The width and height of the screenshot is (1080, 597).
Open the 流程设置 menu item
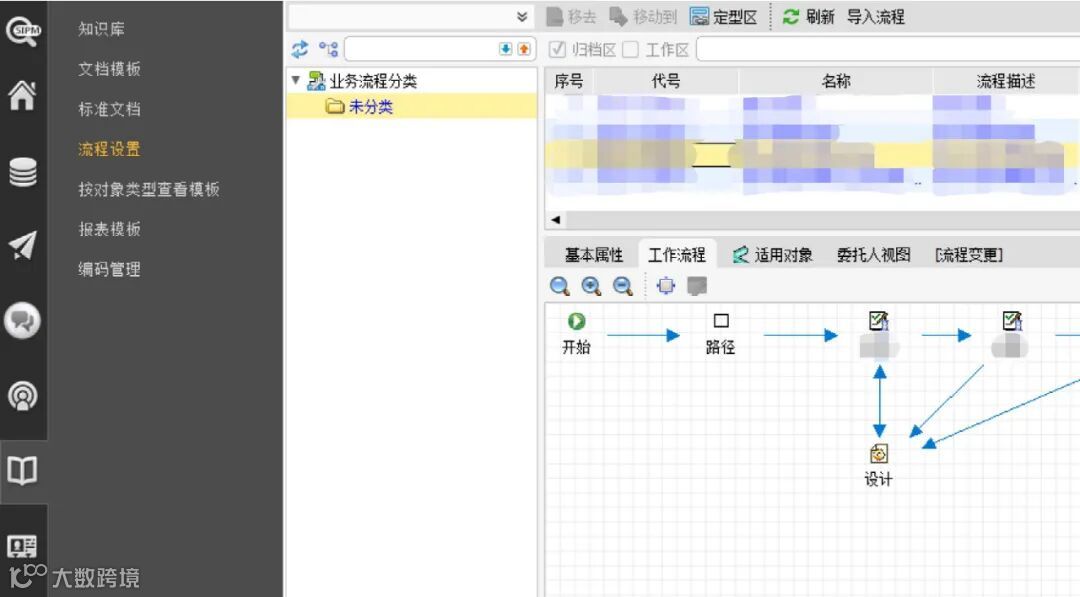tap(110, 149)
